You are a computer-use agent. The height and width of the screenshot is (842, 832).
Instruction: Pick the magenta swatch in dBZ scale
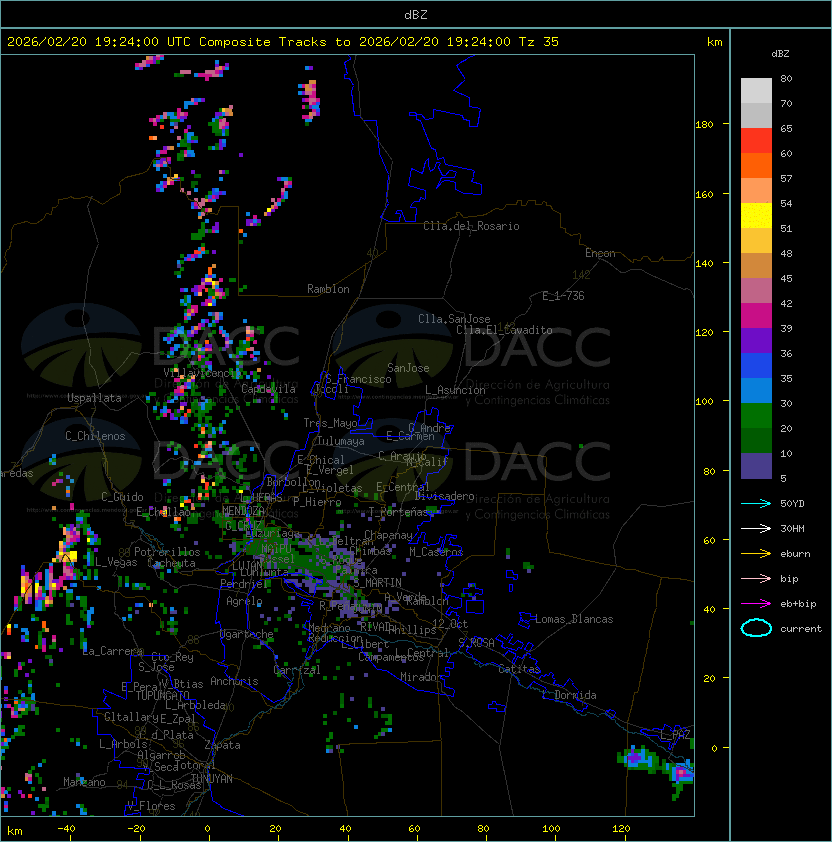[756, 316]
